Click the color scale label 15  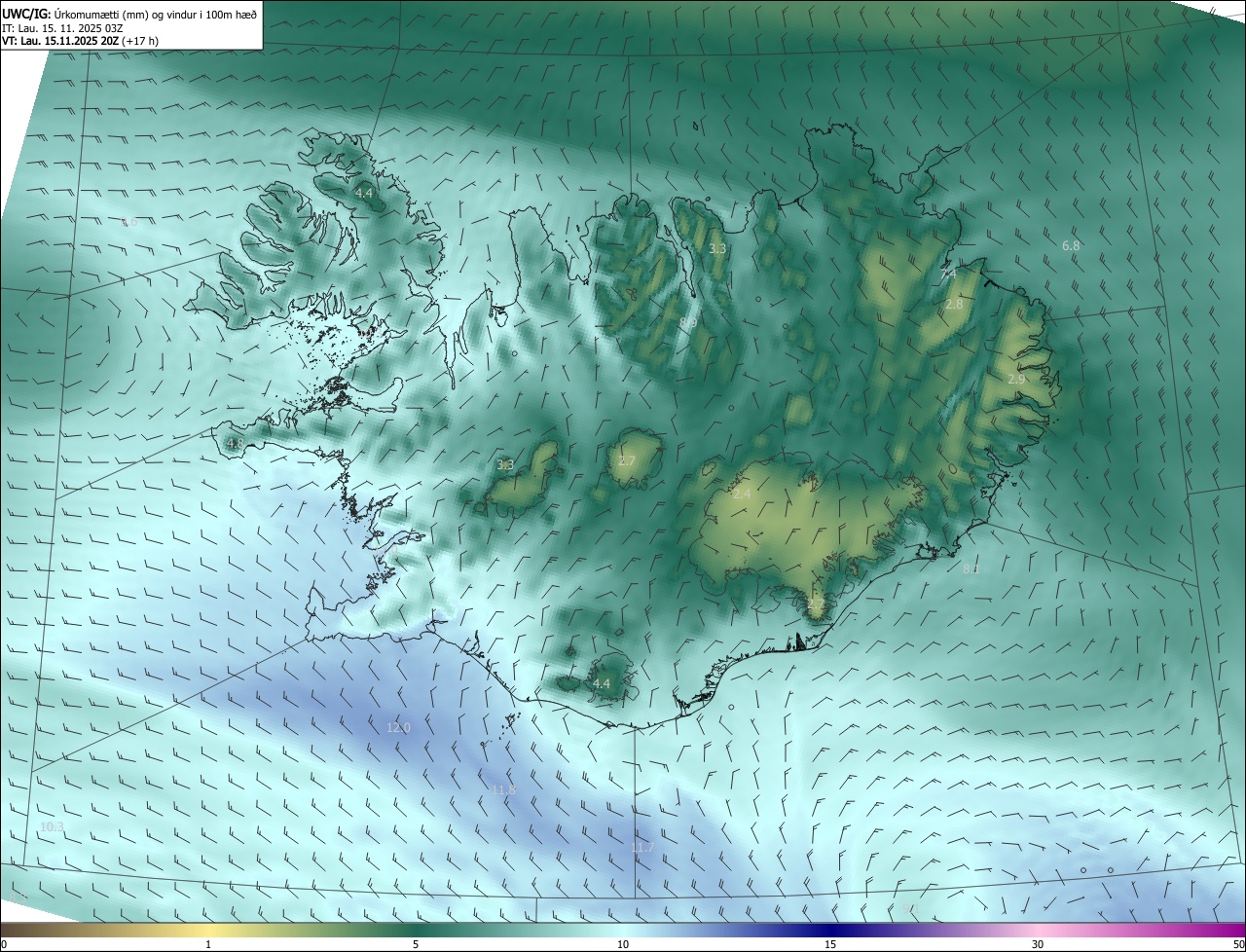[830, 944]
